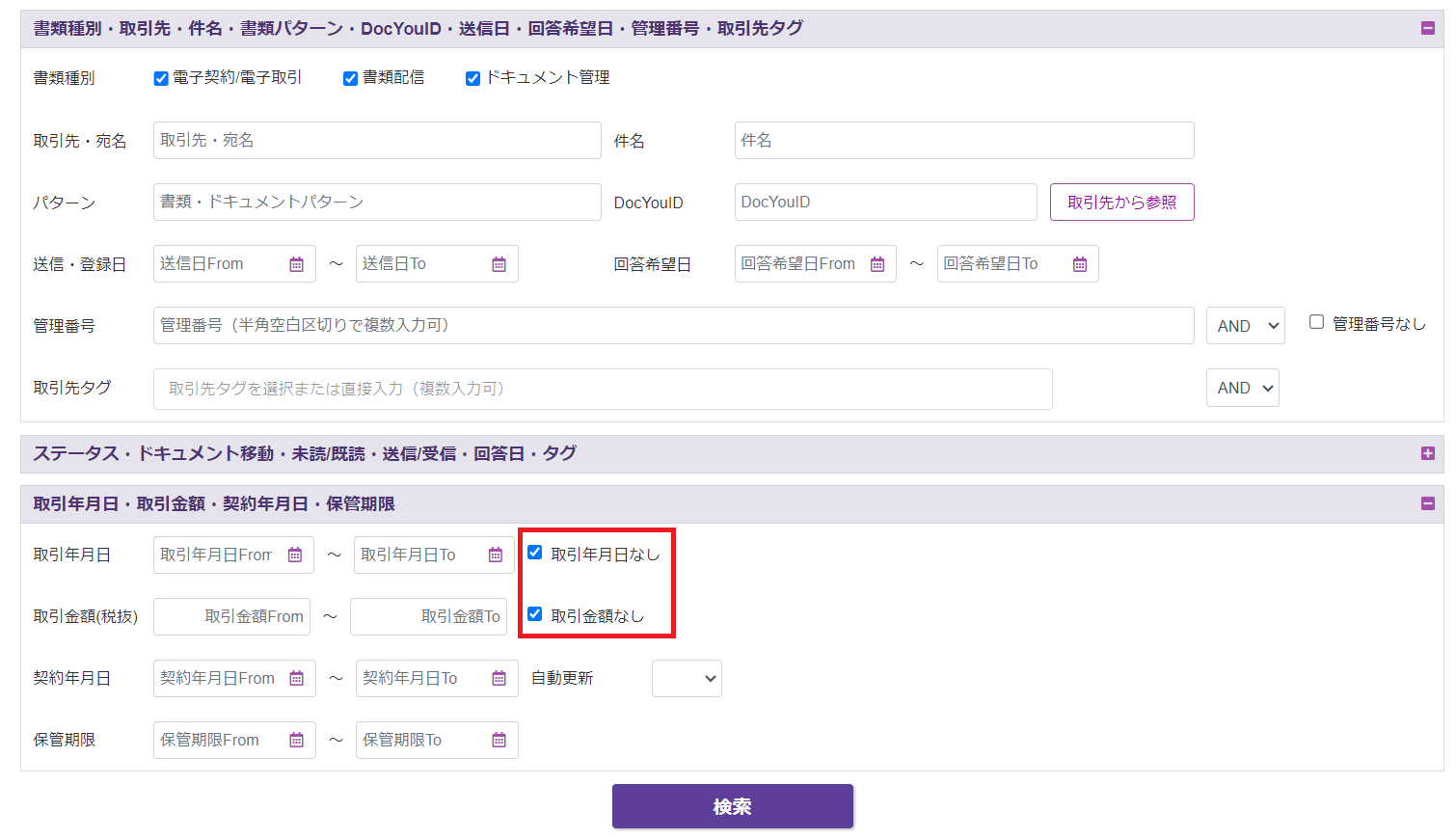Open calendar picker for 送信日From
1456x839 pixels.
[x=296, y=264]
